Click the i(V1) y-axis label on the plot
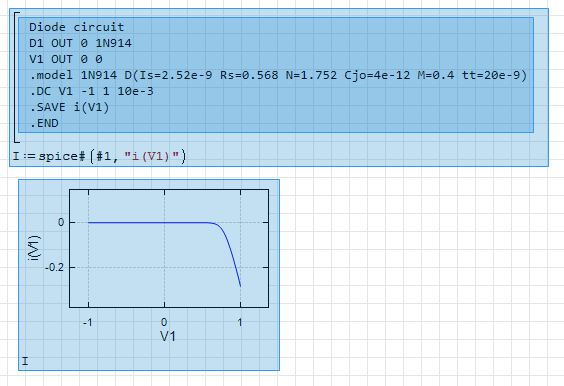The height and width of the screenshot is (386, 564). click(x=35, y=248)
